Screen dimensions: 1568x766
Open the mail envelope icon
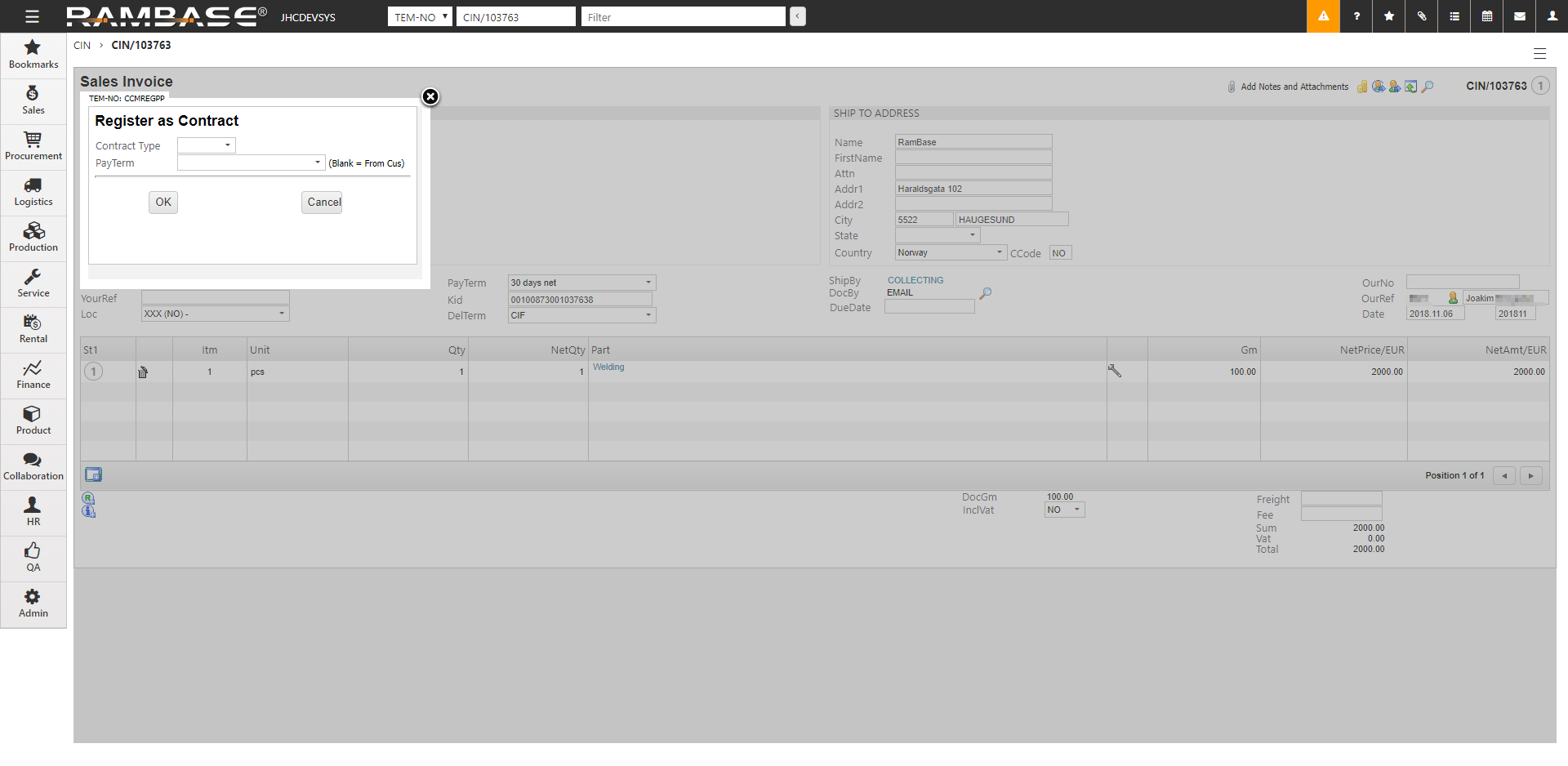click(1520, 16)
